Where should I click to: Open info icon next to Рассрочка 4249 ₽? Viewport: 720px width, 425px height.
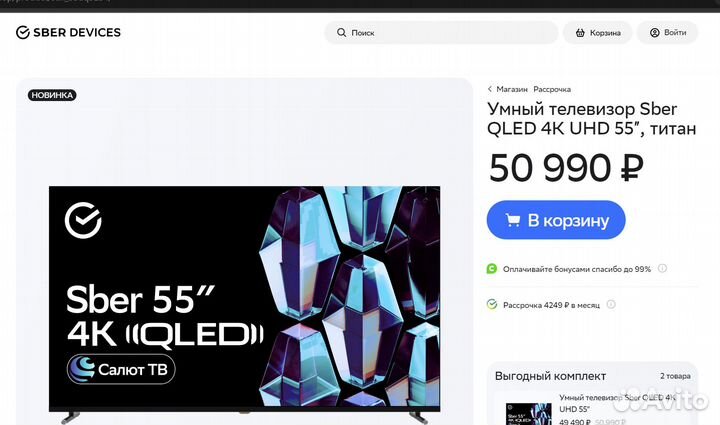pos(611,304)
